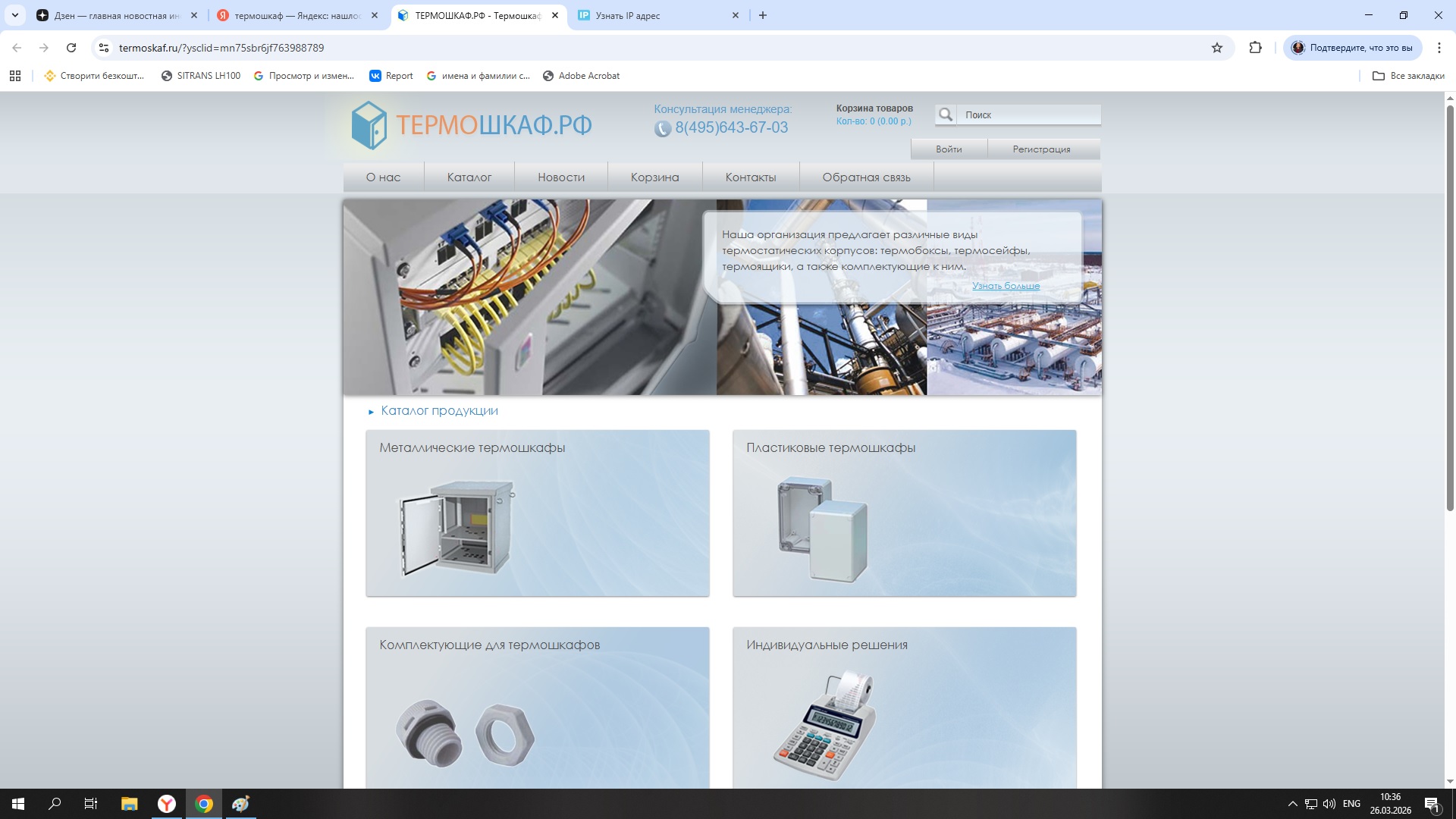Click the search magnifier icon on site
Viewport: 1456px width, 819px height.
(946, 115)
